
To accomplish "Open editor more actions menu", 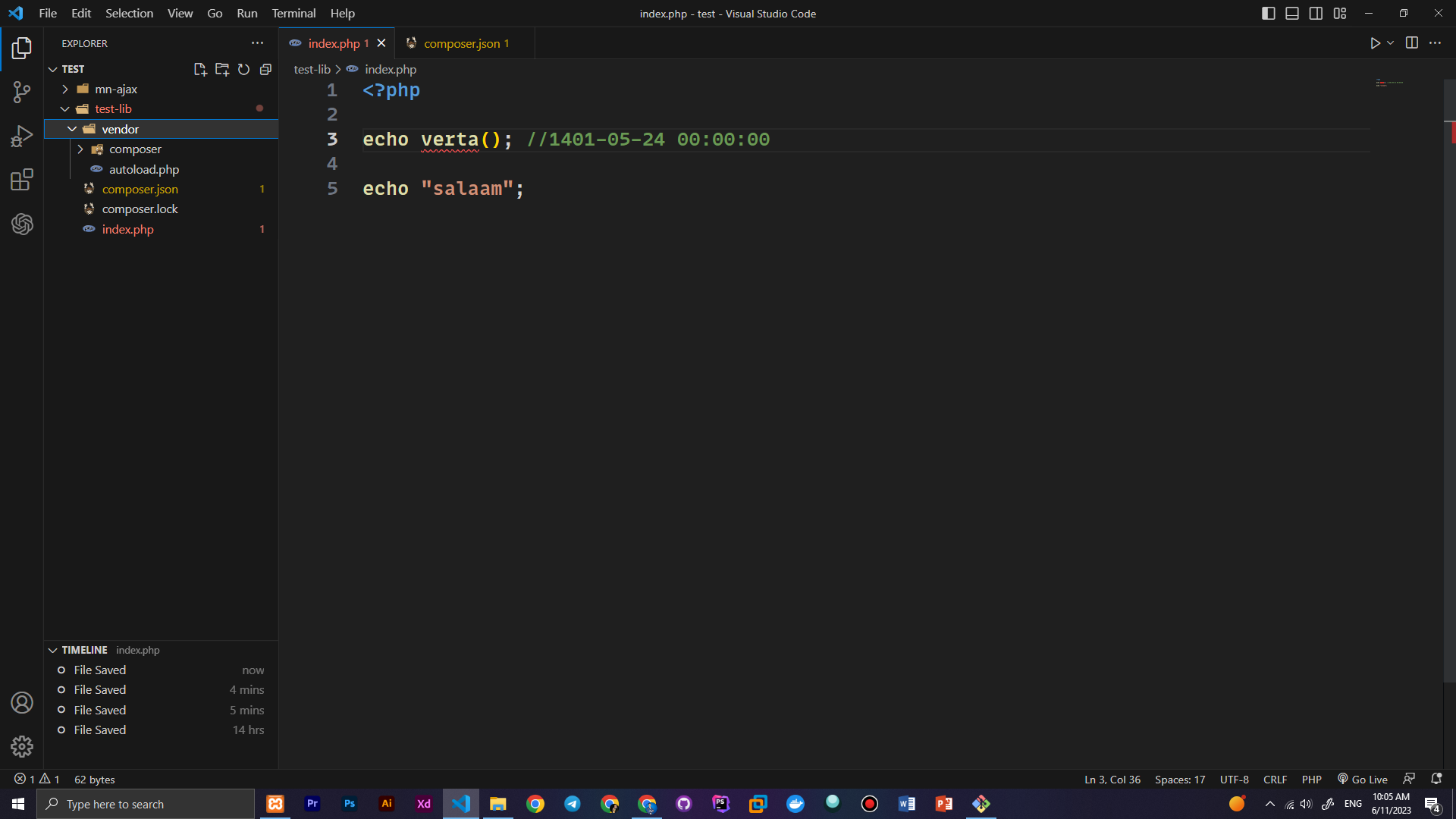I will pos(1435,43).
